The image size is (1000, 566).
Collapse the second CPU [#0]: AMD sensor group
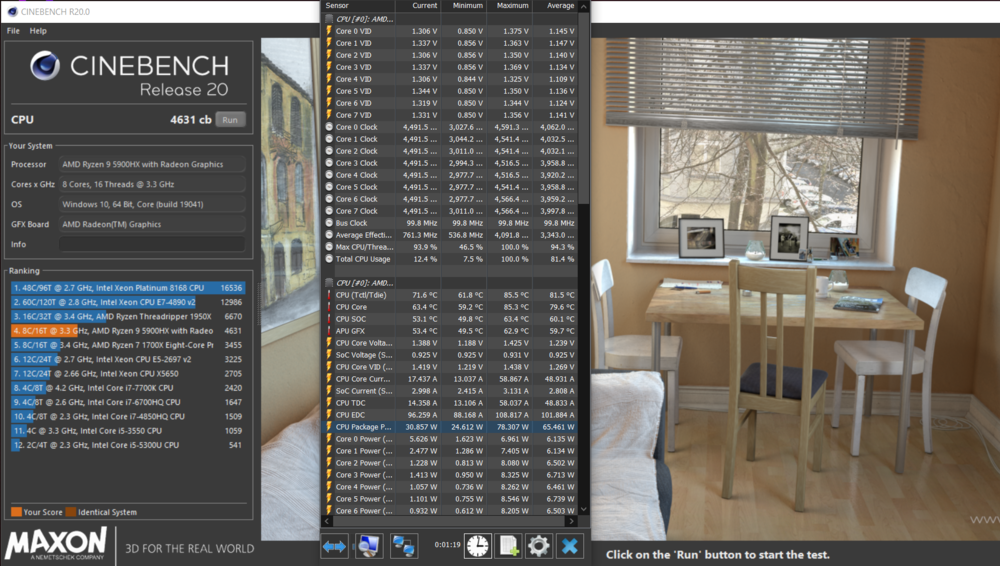[329, 283]
